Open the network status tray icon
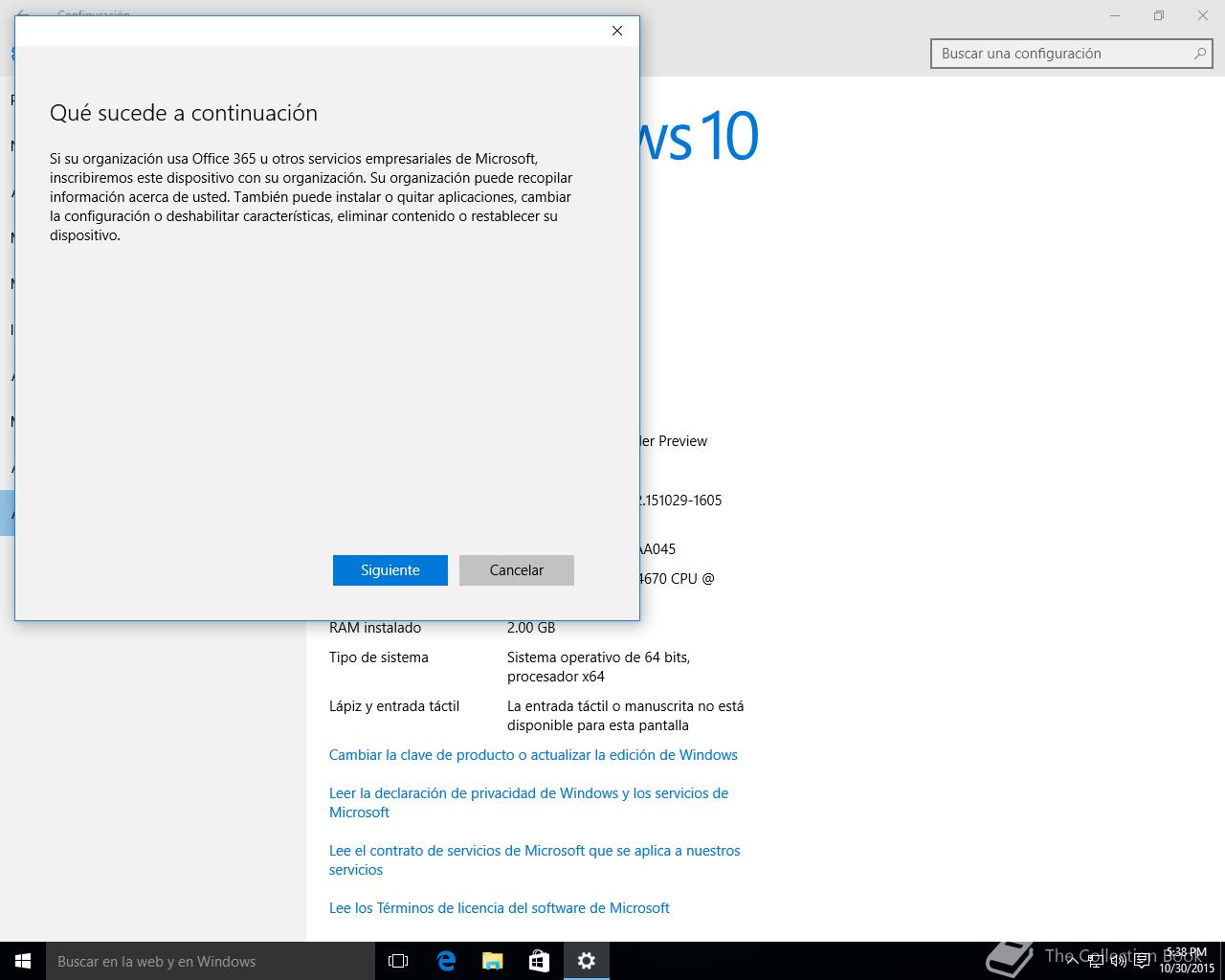Screen dimensions: 1225x980 (1096, 961)
